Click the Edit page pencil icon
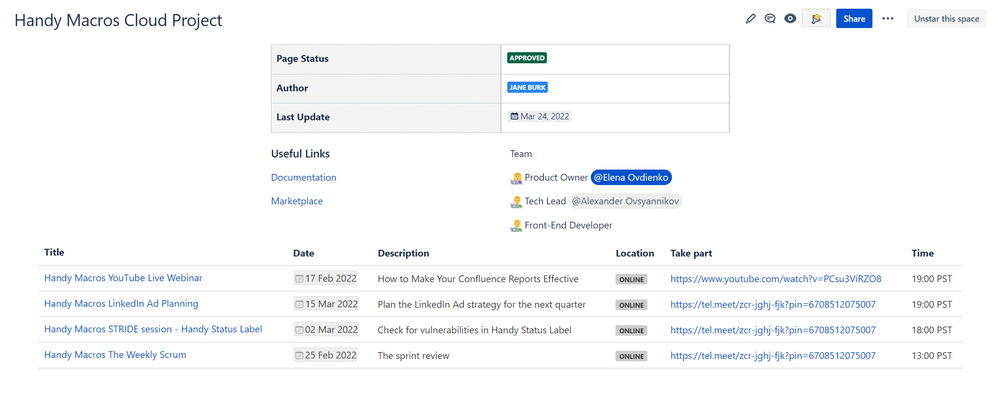This screenshot has width=999, height=400. [751, 18]
